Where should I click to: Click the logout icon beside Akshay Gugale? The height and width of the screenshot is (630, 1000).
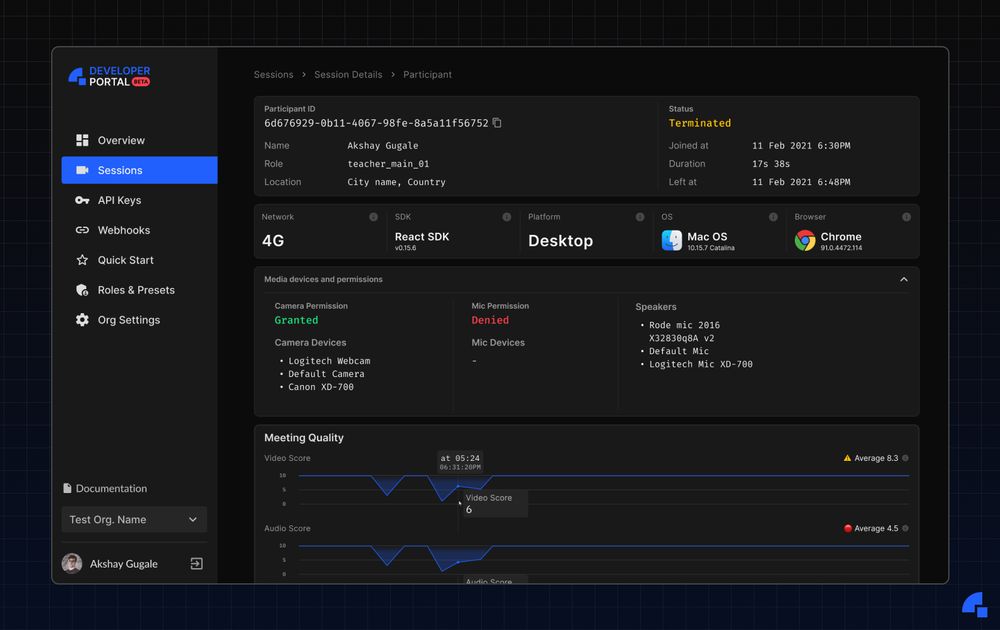197,563
